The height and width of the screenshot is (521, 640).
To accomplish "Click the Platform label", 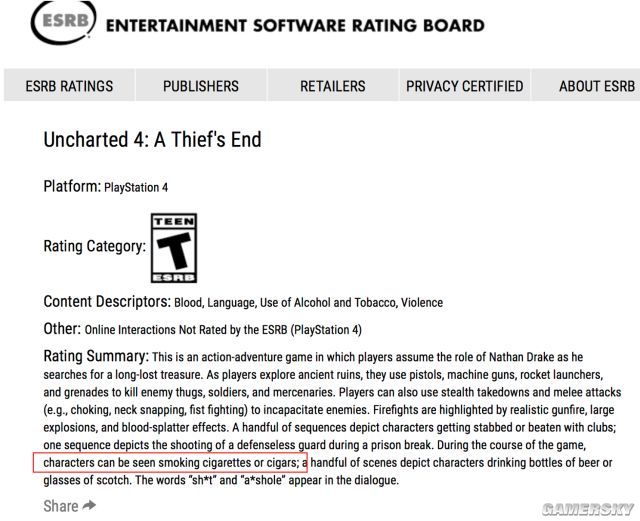I will pos(71,186).
